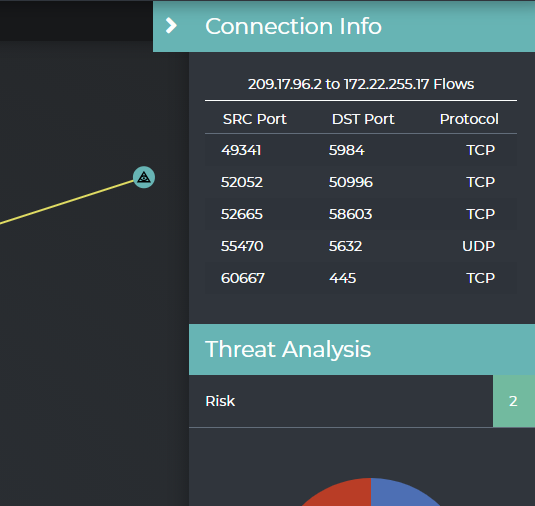Click the yellow connection edge line
Viewport: 535px width, 506px height.
tap(67, 202)
